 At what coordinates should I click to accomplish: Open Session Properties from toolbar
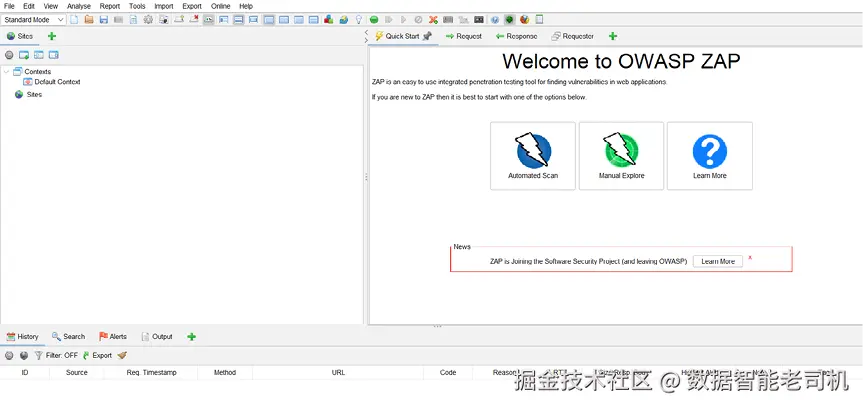coord(133,20)
